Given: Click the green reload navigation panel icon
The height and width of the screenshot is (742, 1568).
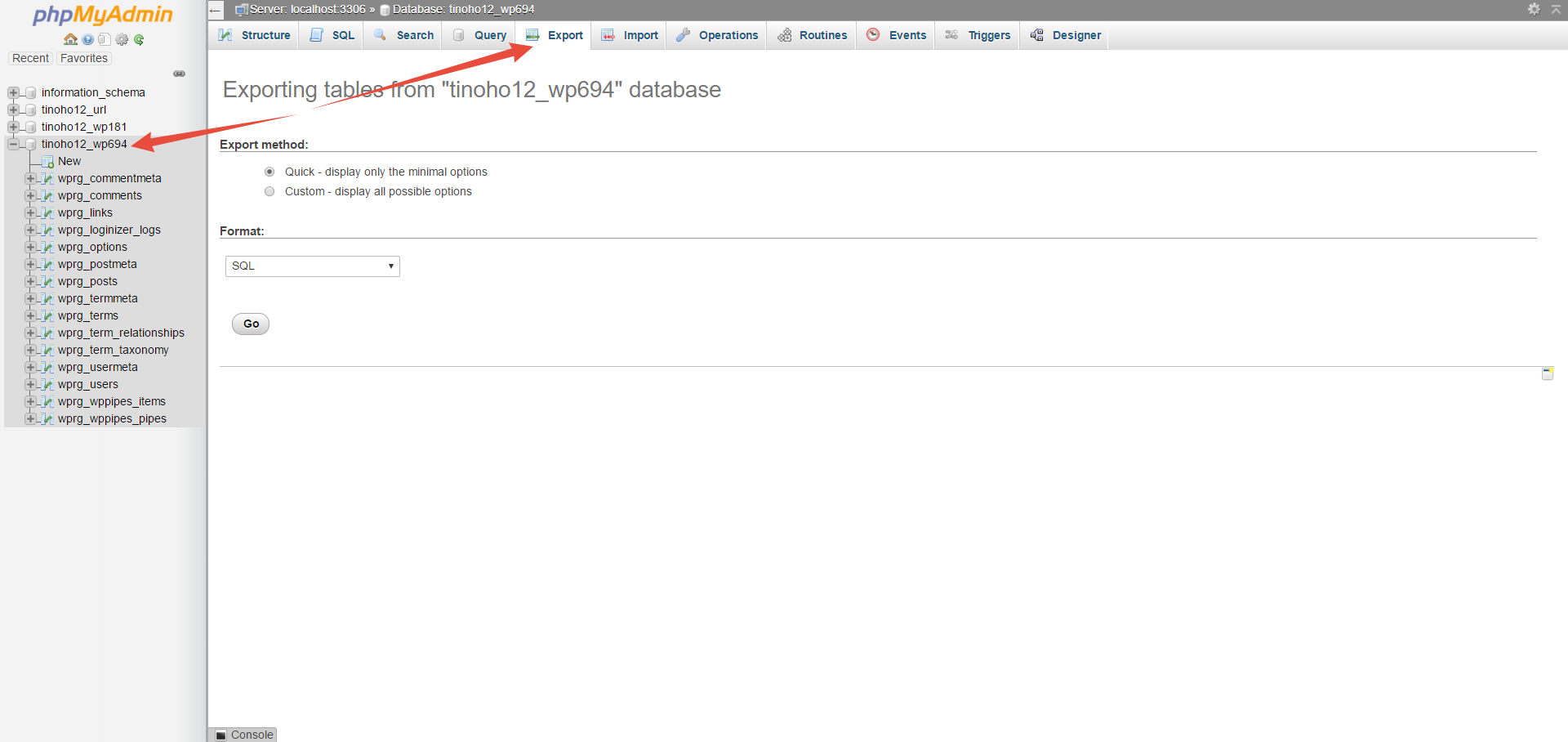Looking at the screenshot, I should coord(139,39).
